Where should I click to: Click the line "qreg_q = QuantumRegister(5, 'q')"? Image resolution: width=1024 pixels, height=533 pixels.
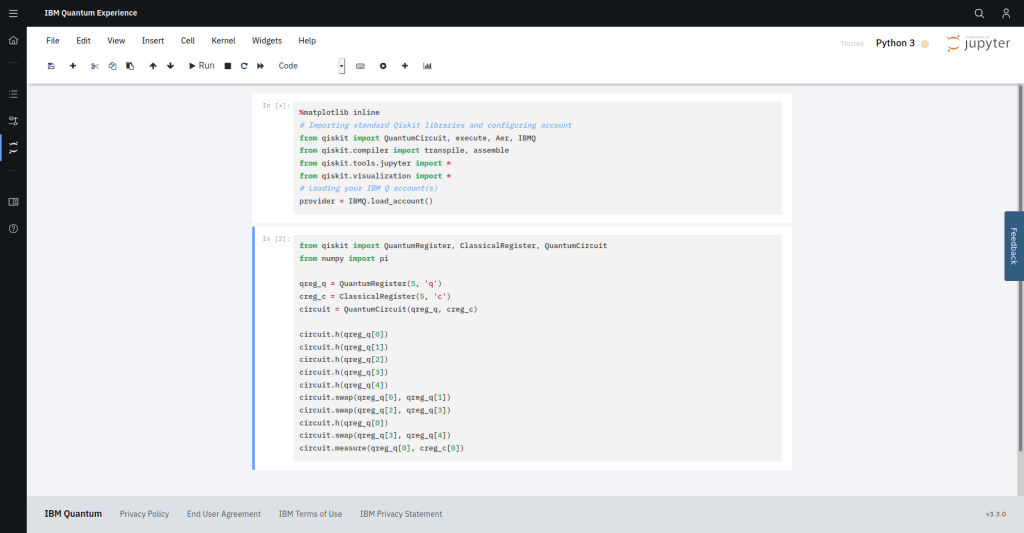coord(370,283)
